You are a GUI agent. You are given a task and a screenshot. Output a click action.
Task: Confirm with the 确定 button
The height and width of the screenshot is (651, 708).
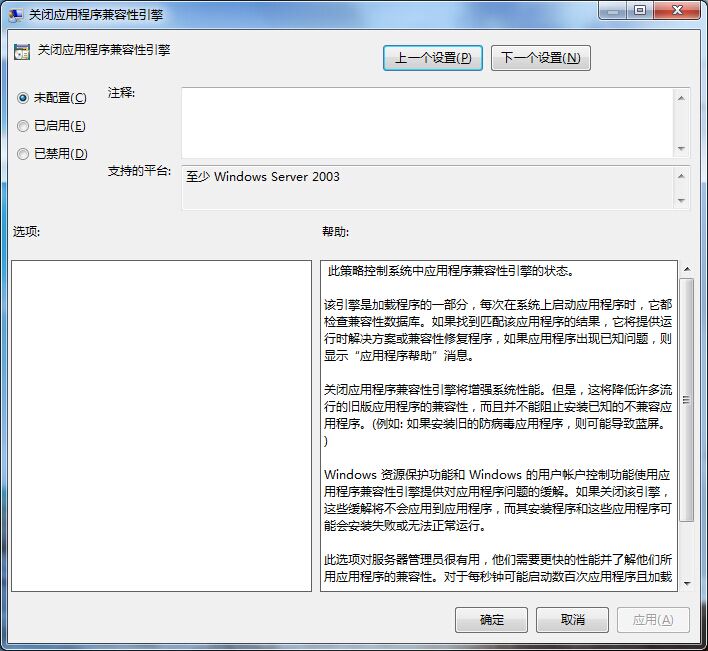491,620
